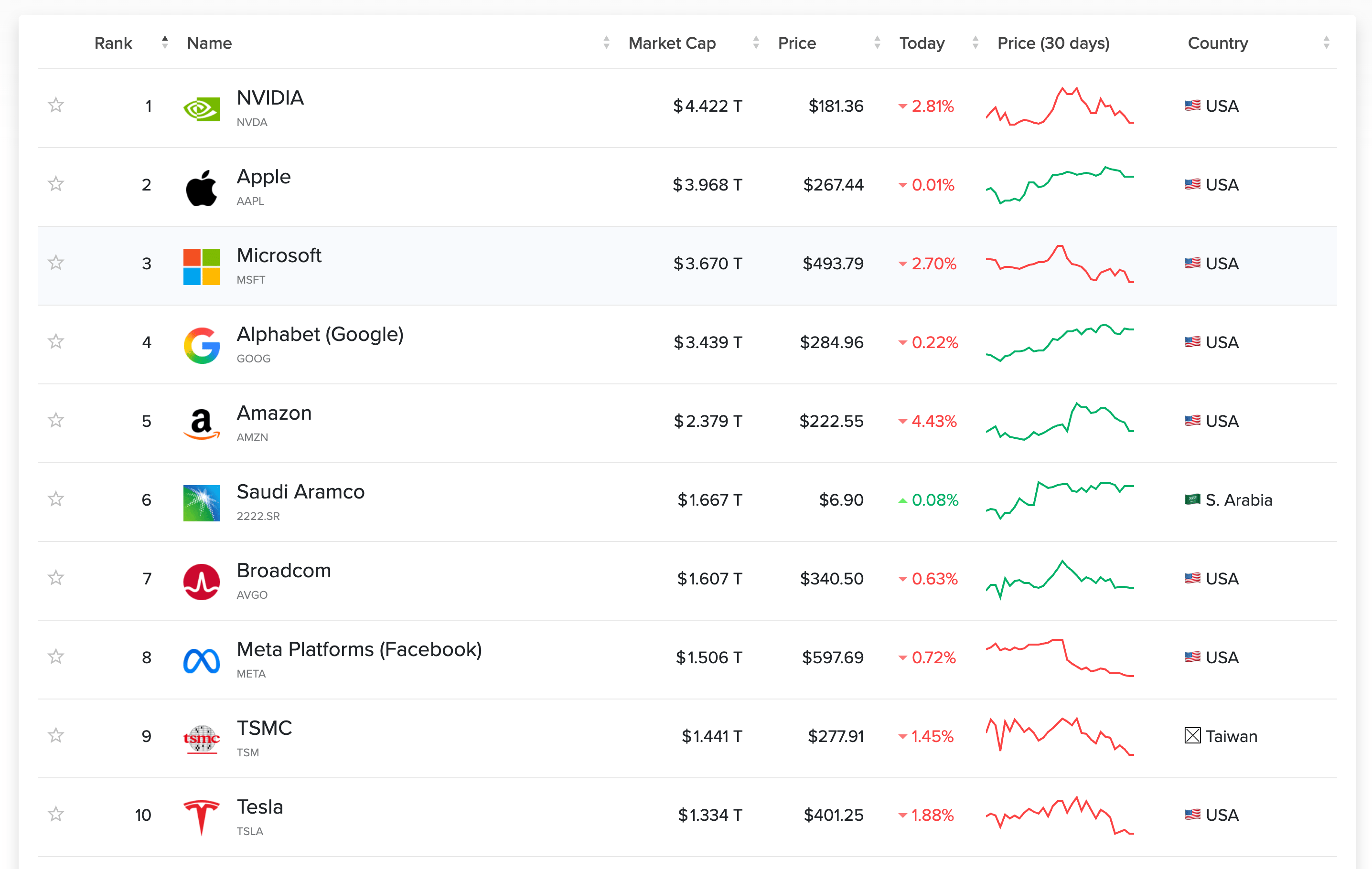Click the Google G logo

(x=201, y=345)
